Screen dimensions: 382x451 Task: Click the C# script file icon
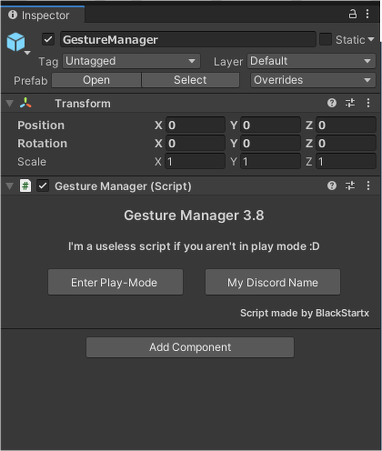(26, 186)
